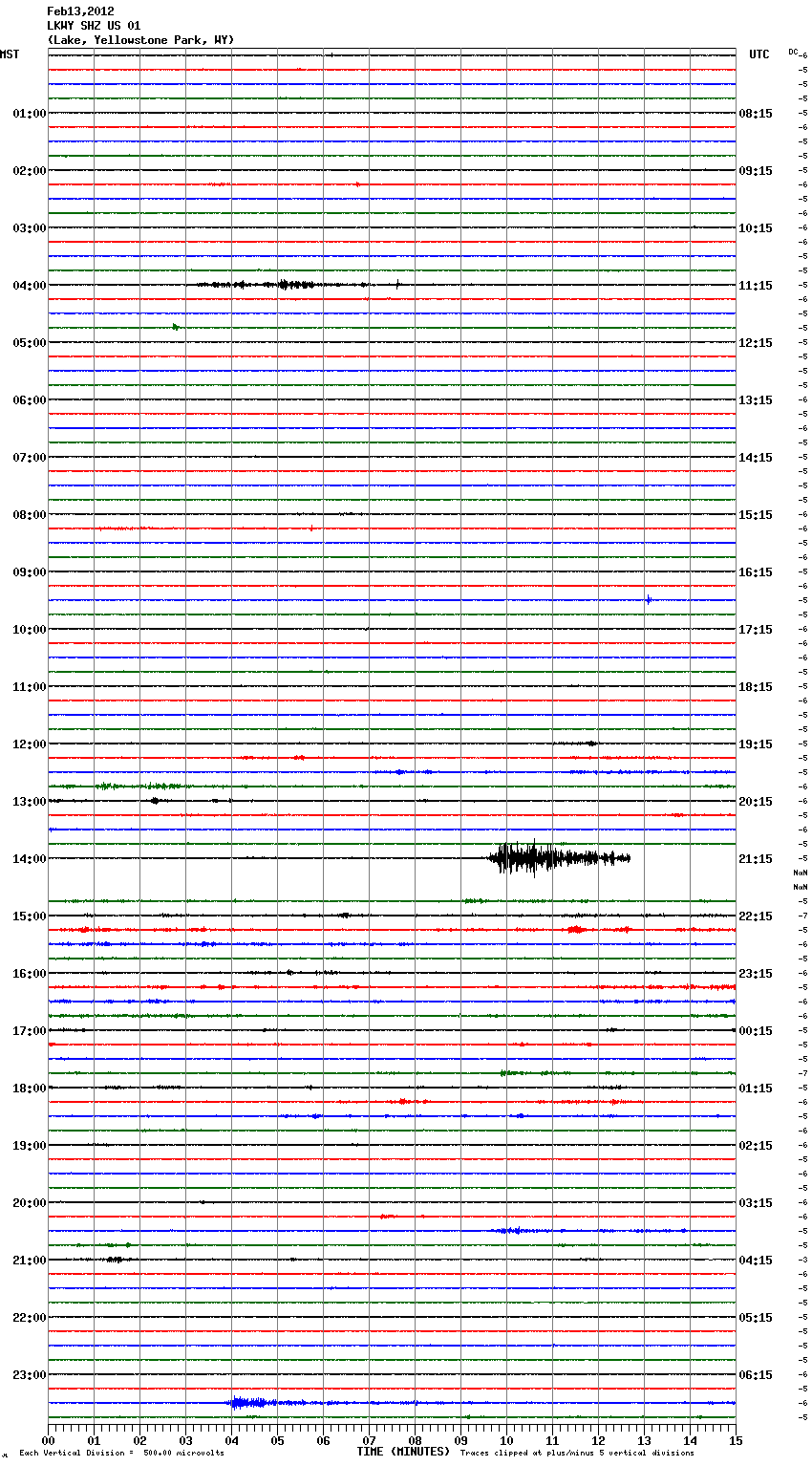Viewport: 812px width, 1466px height.
Task: Select the 17:15 UTC time label
Action: tap(756, 630)
